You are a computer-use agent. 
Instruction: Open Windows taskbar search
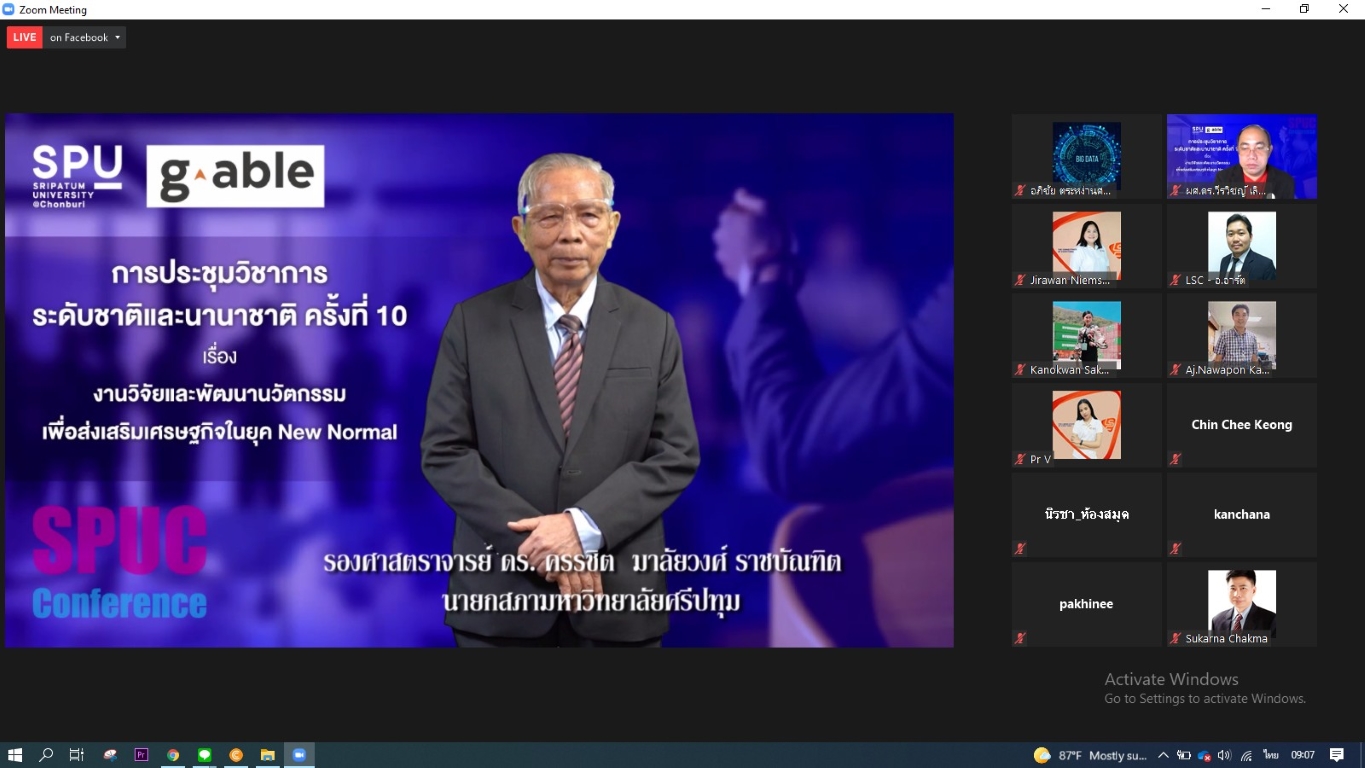pyautogui.click(x=46, y=755)
